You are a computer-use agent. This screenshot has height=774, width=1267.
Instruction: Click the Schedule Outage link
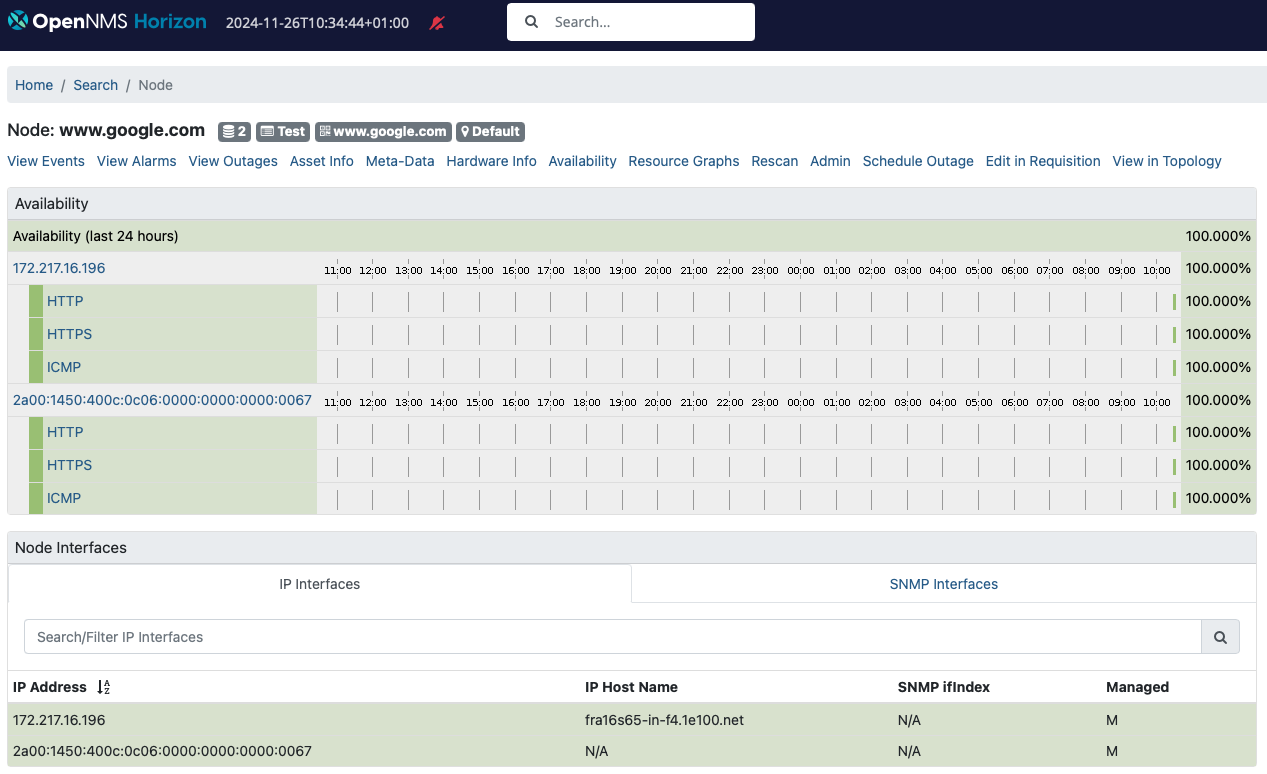pos(917,161)
